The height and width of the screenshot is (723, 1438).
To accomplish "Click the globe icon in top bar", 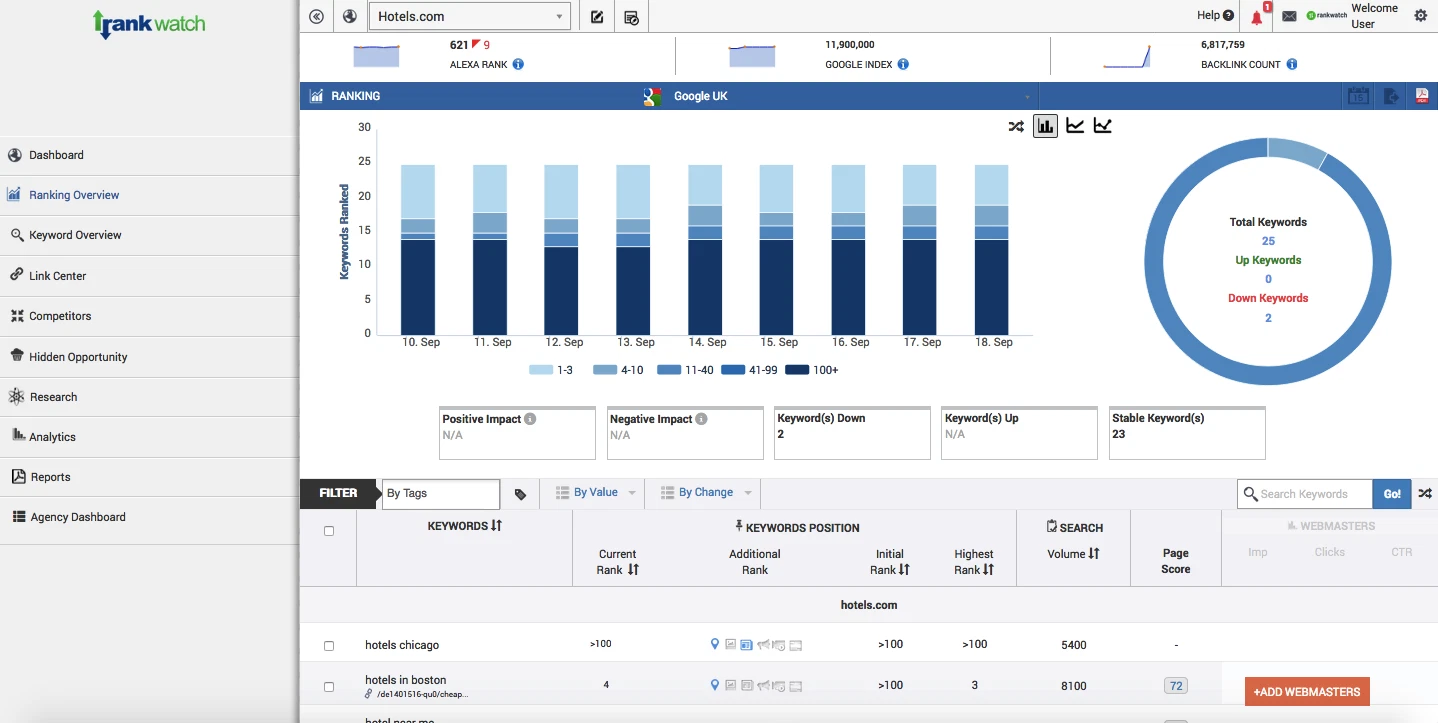I will [349, 16].
